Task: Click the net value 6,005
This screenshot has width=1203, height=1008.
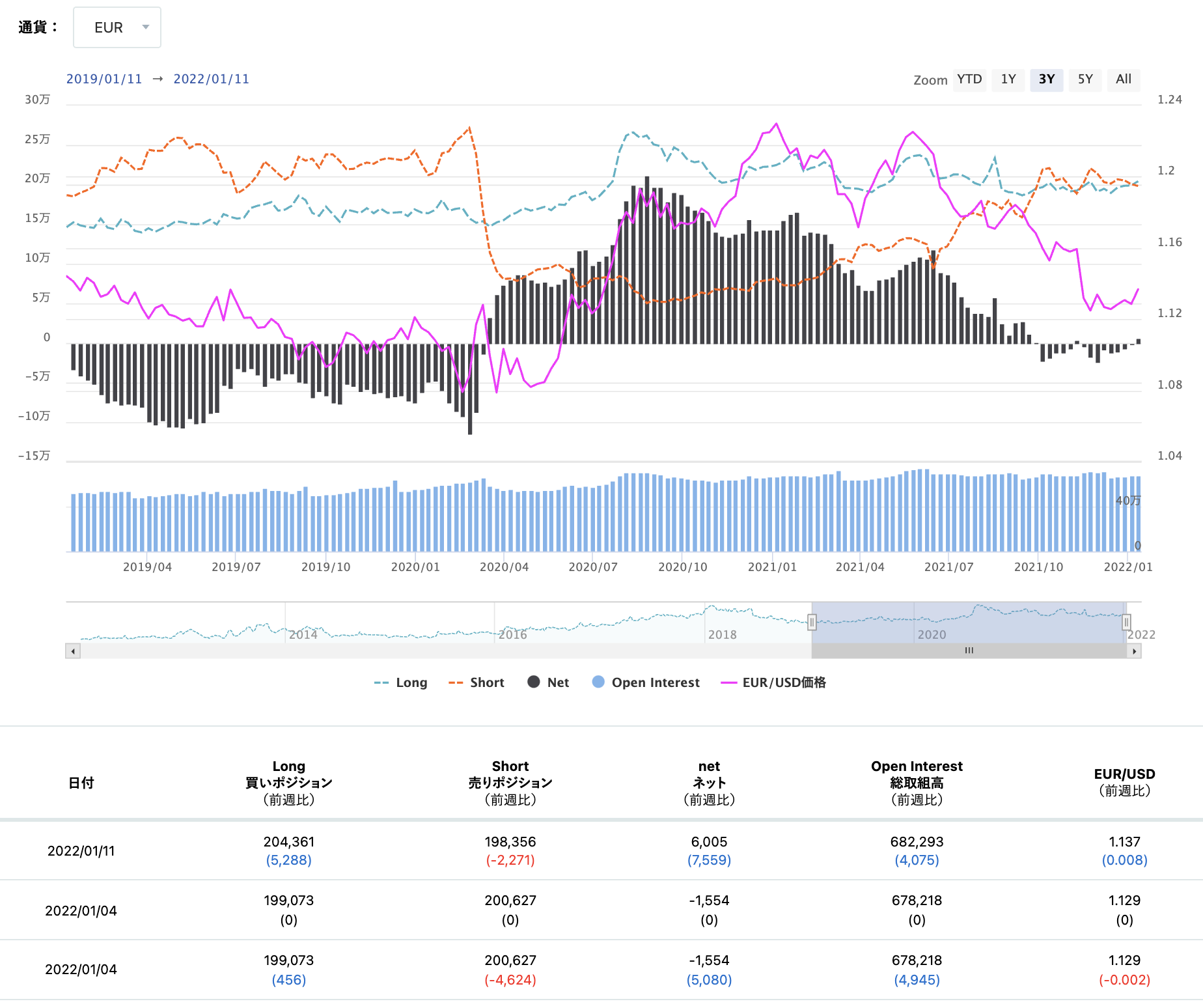Action: [709, 842]
